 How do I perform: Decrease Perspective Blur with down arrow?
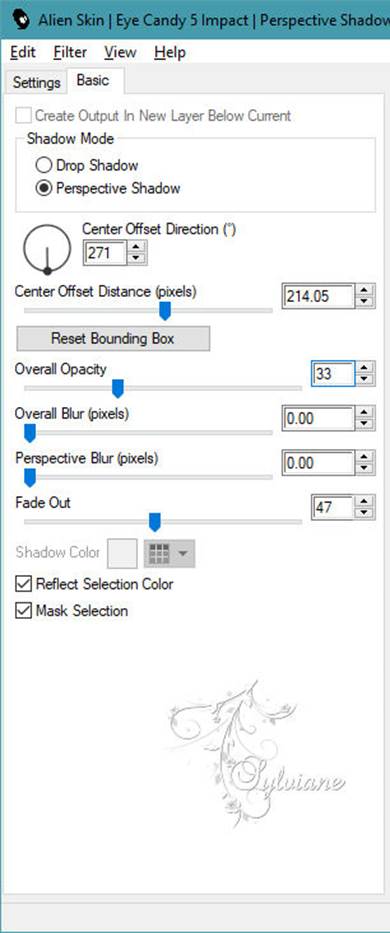[x=364, y=469]
